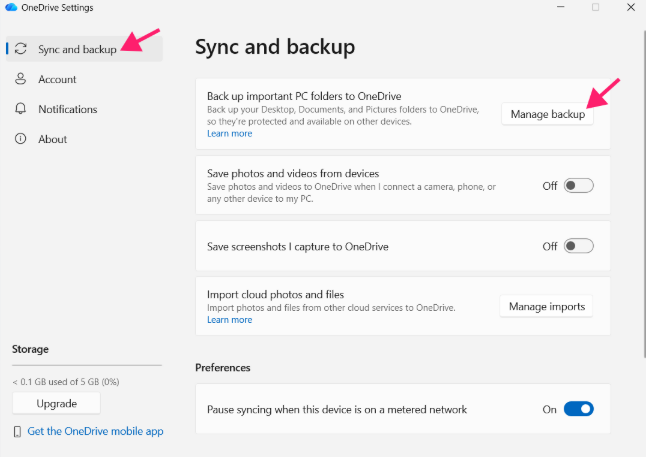Switch to the About page
This screenshot has height=457, width=646.
click(x=84, y=139)
